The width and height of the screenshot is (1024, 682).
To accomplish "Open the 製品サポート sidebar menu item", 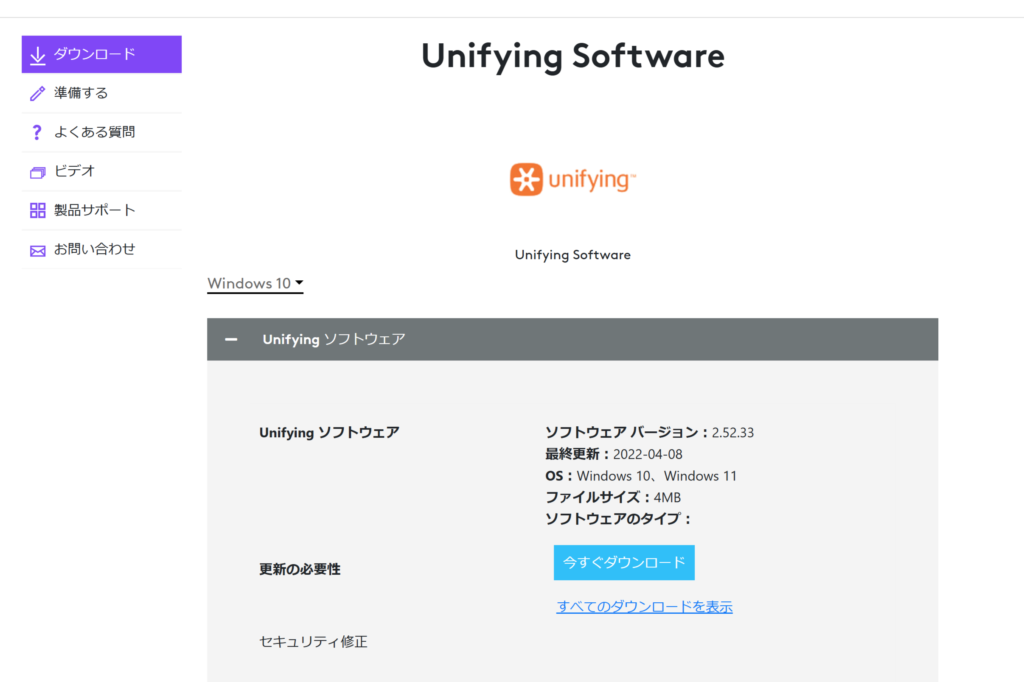I will pyautogui.click(x=101, y=210).
